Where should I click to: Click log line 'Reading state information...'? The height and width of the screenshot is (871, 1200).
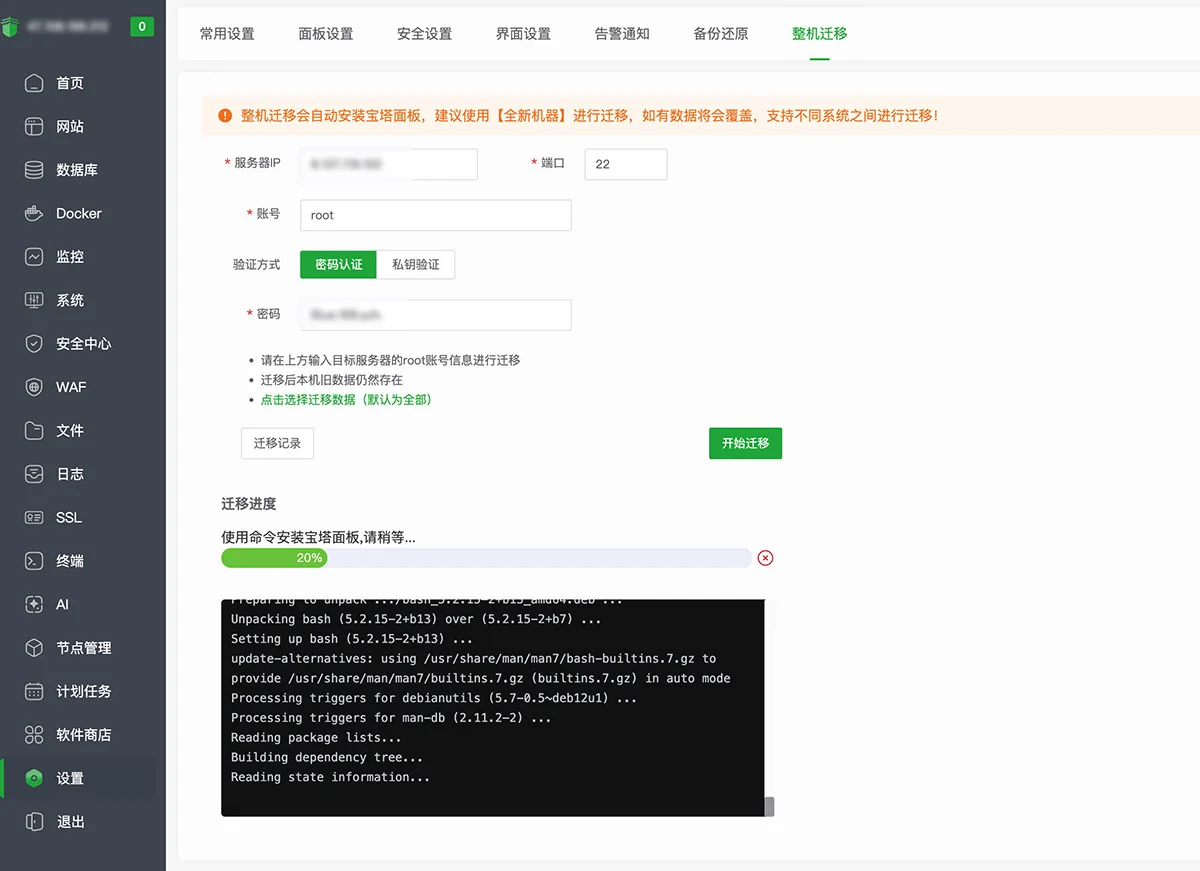tap(331, 777)
